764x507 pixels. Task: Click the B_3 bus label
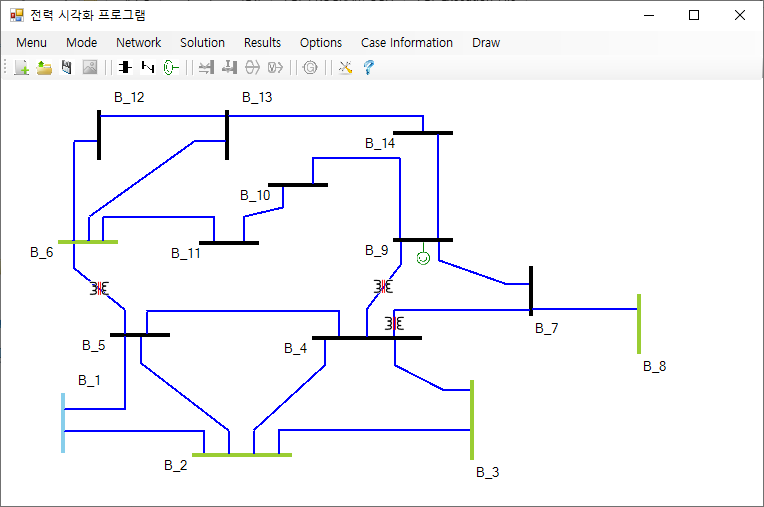(x=488, y=472)
